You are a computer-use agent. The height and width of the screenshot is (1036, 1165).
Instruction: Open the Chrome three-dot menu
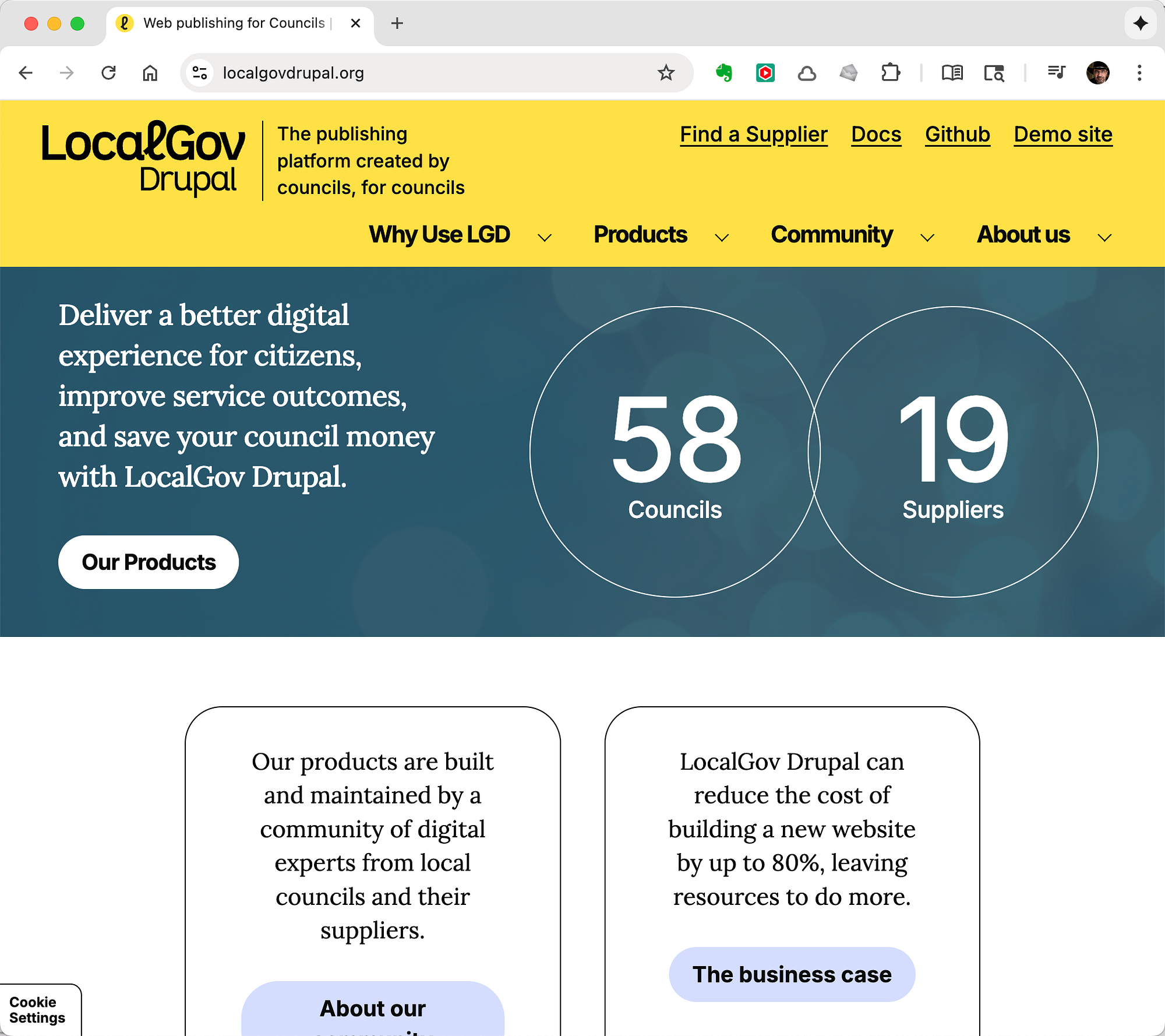(1139, 73)
